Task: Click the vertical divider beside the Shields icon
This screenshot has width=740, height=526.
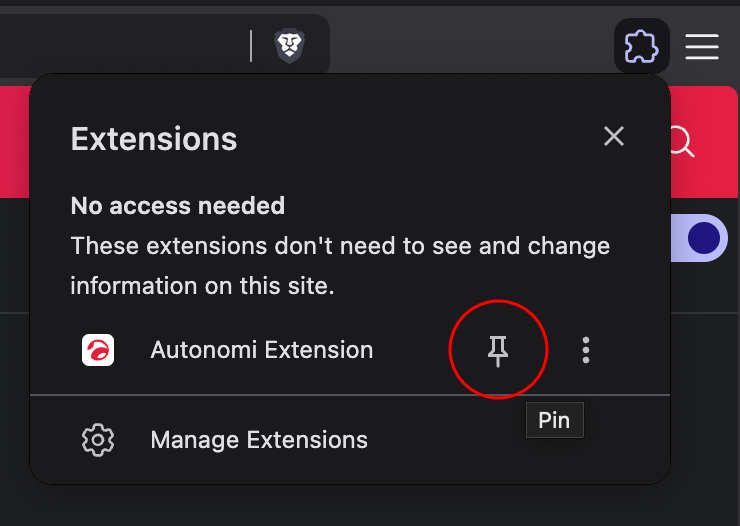Action: point(252,45)
